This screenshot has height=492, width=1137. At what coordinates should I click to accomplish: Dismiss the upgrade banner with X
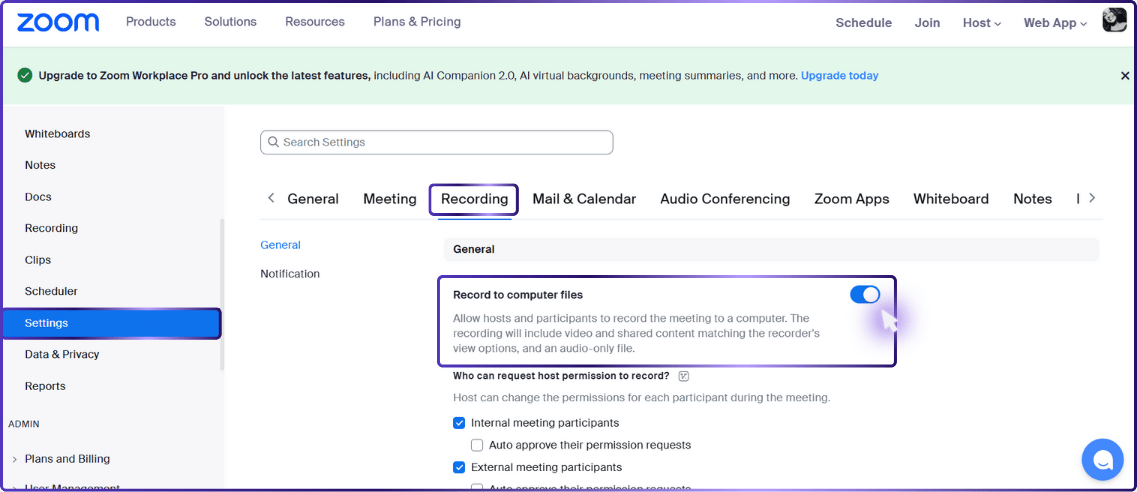pyautogui.click(x=1125, y=75)
